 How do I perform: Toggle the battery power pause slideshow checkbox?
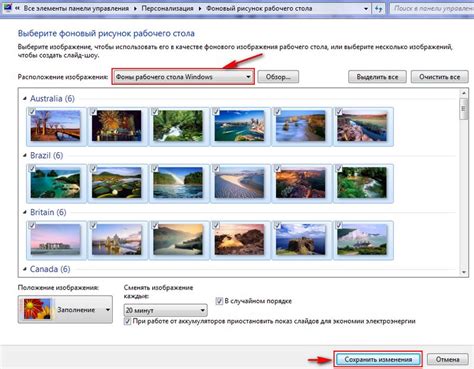point(127,321)
